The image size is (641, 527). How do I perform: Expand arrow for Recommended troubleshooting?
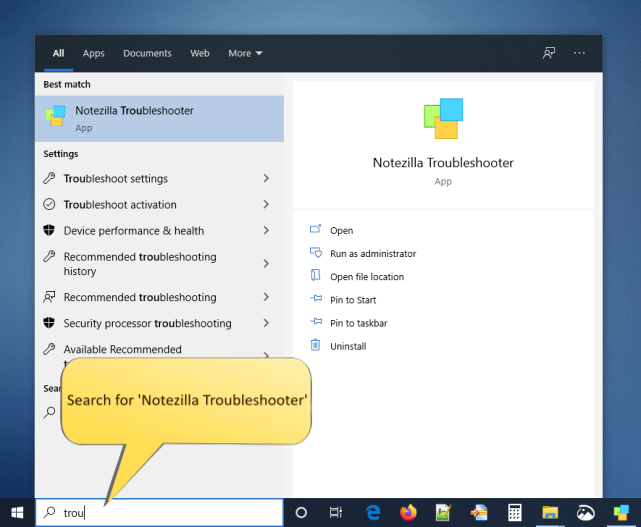(x=267, y=297)
